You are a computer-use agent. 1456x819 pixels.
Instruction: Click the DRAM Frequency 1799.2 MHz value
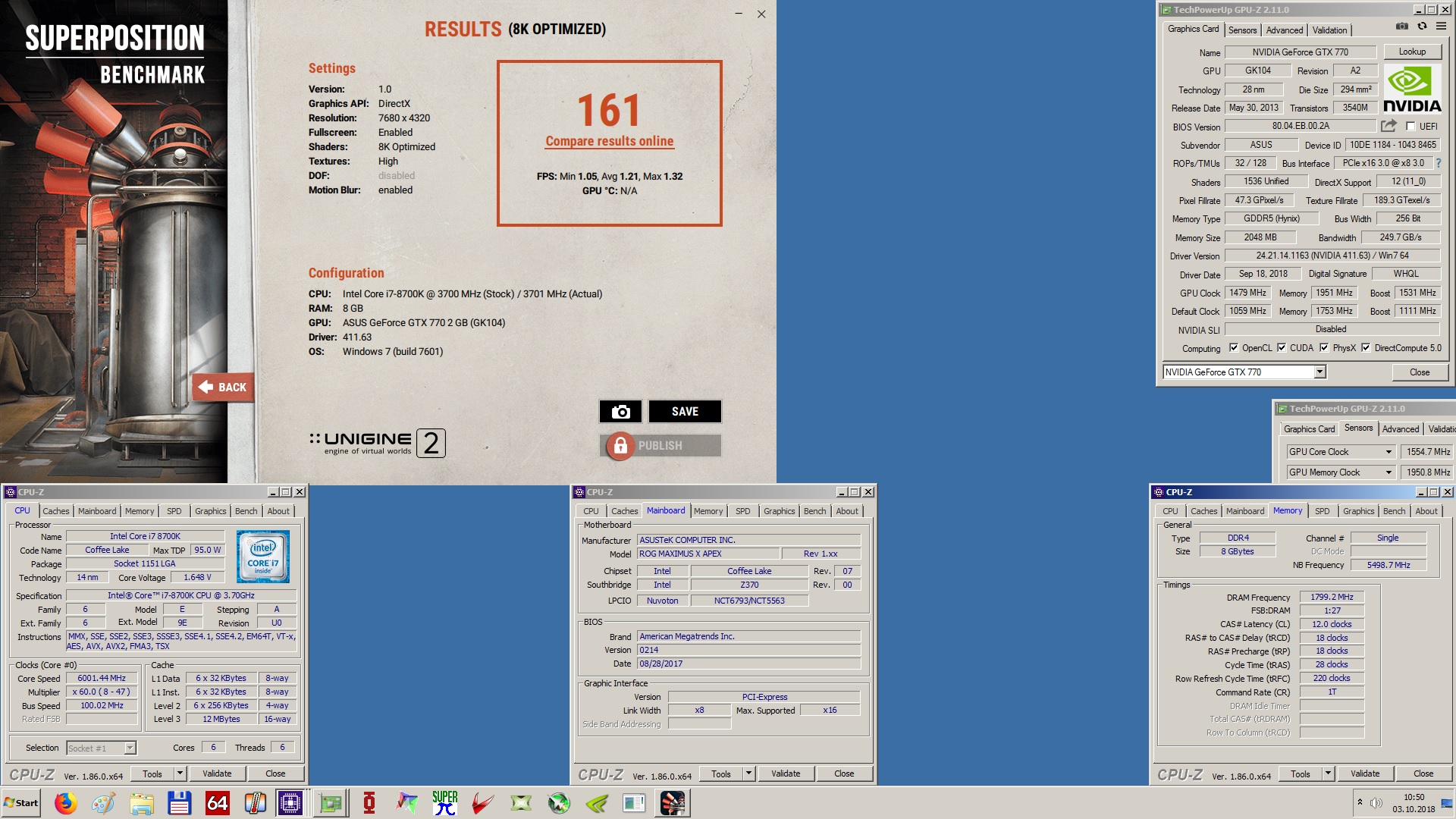click(x=1332, y=598)
